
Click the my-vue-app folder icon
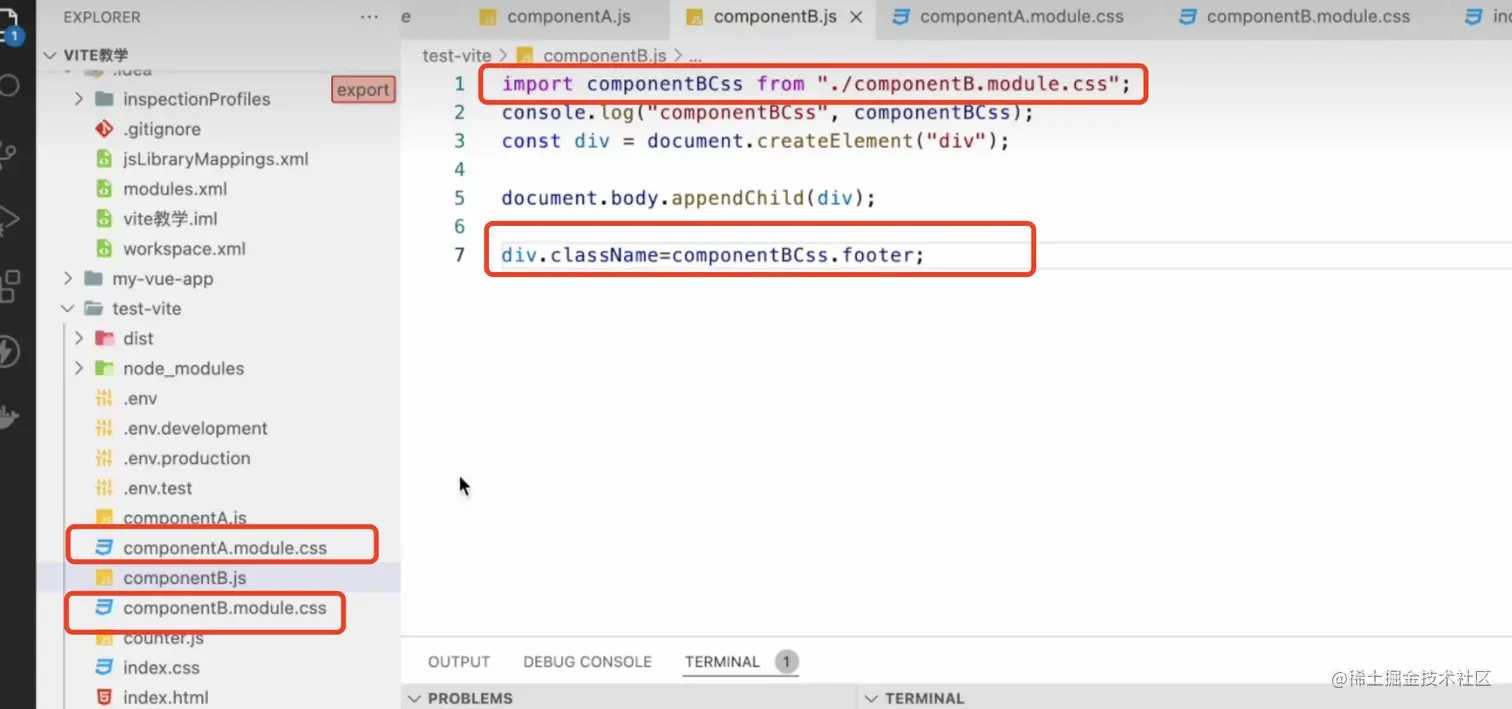tap(93, 279)
